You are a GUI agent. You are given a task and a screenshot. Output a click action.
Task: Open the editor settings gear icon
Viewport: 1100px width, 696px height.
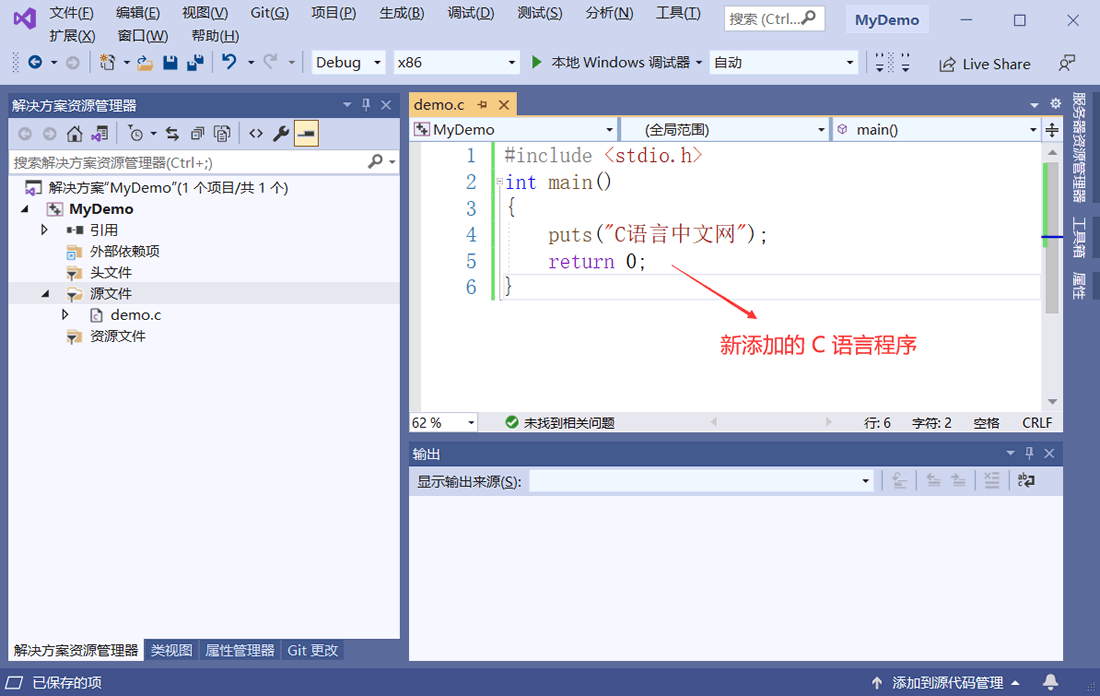point(1055,104)
